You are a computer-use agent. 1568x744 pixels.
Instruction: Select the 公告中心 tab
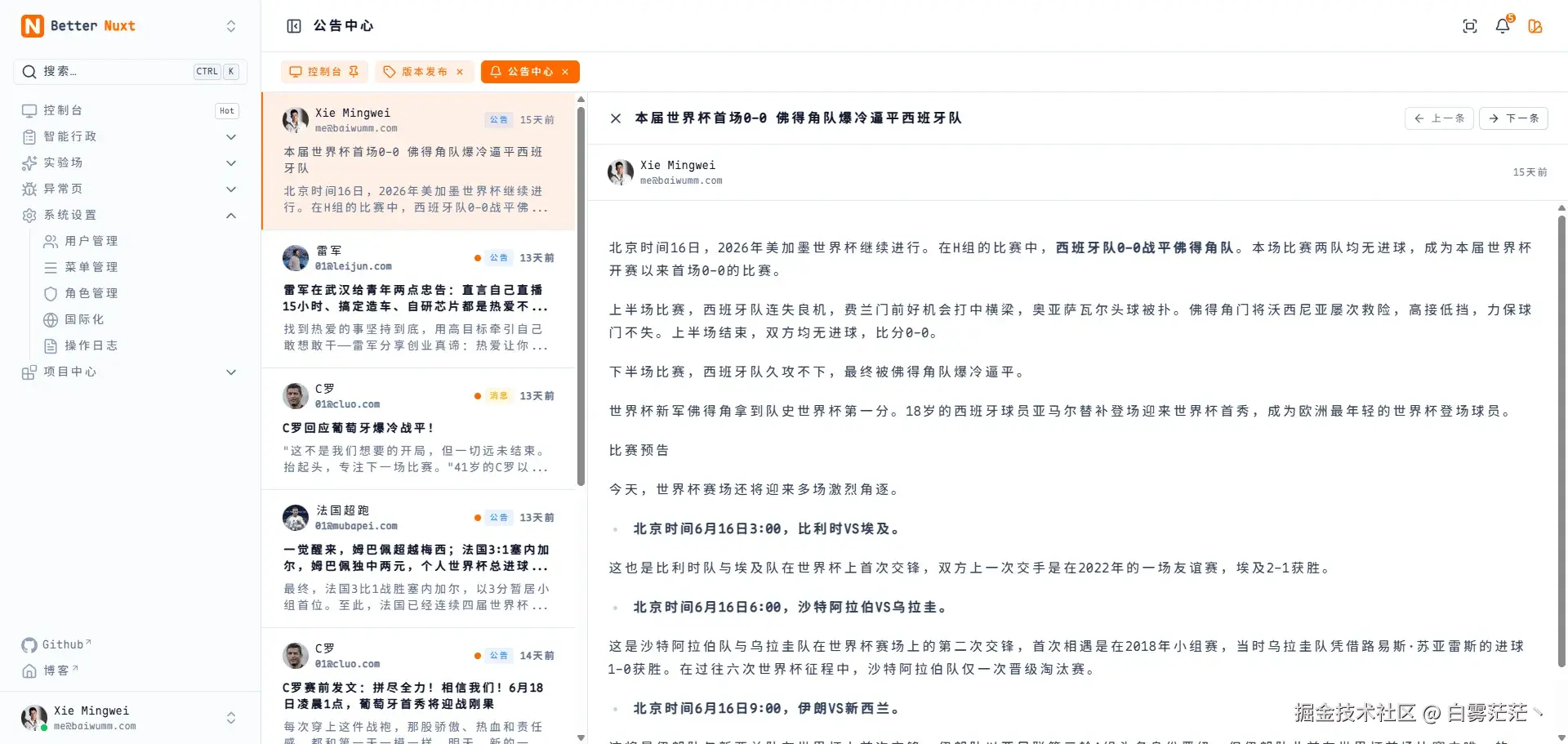[x=530, y=72]
